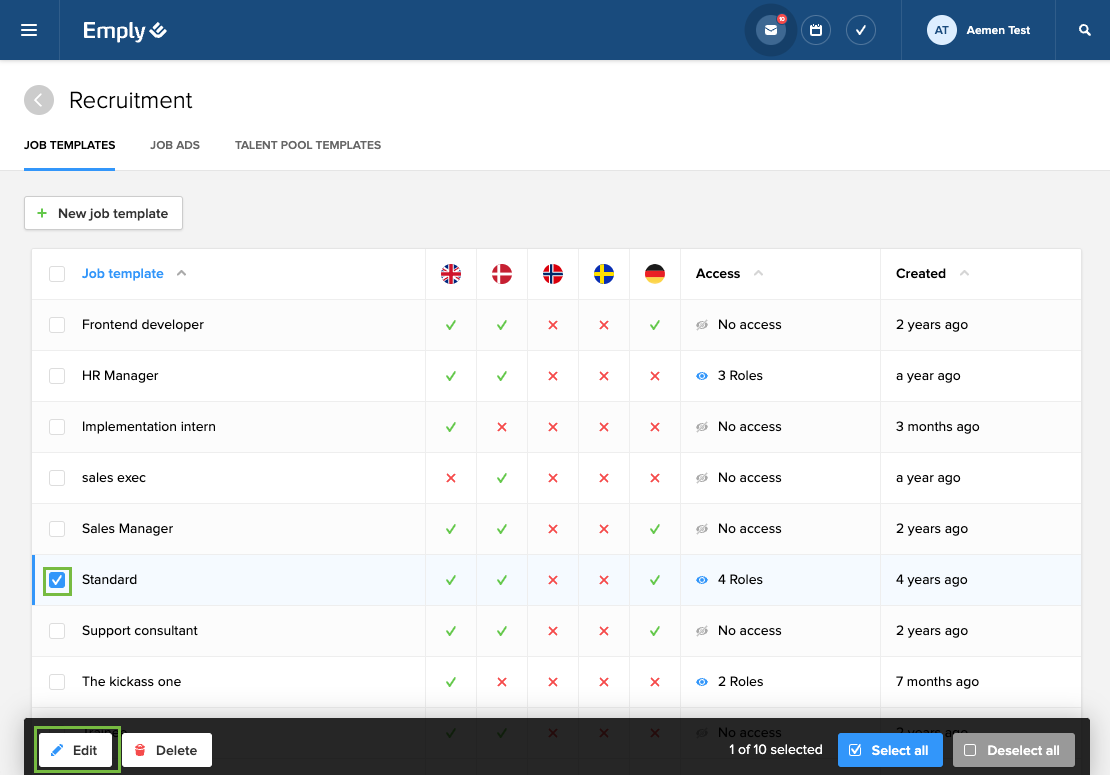Uncheck the Standard template checkbox
This screenshot has height=775, width=1110.
pos(57,580)
